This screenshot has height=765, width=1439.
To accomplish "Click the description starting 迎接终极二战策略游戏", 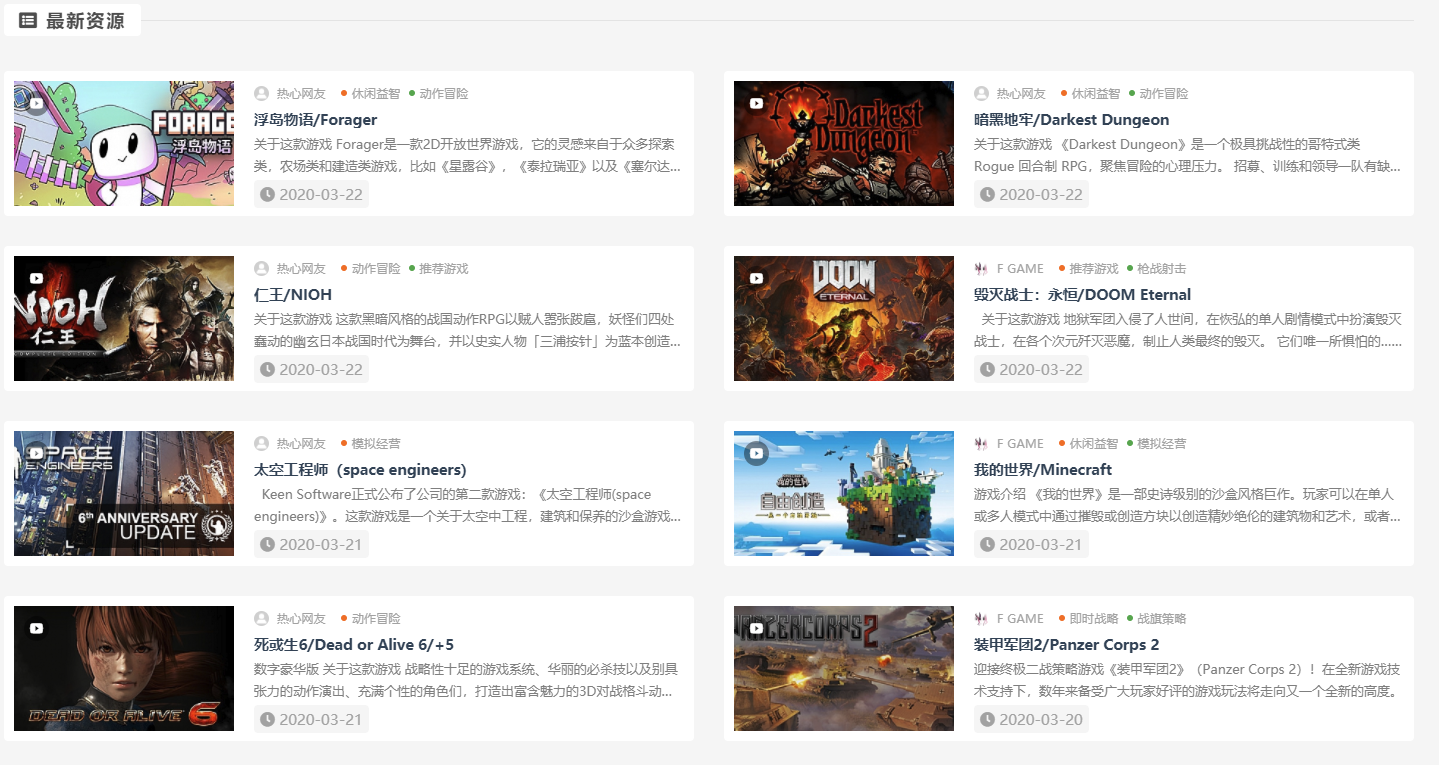I will tap(1187, 681).
